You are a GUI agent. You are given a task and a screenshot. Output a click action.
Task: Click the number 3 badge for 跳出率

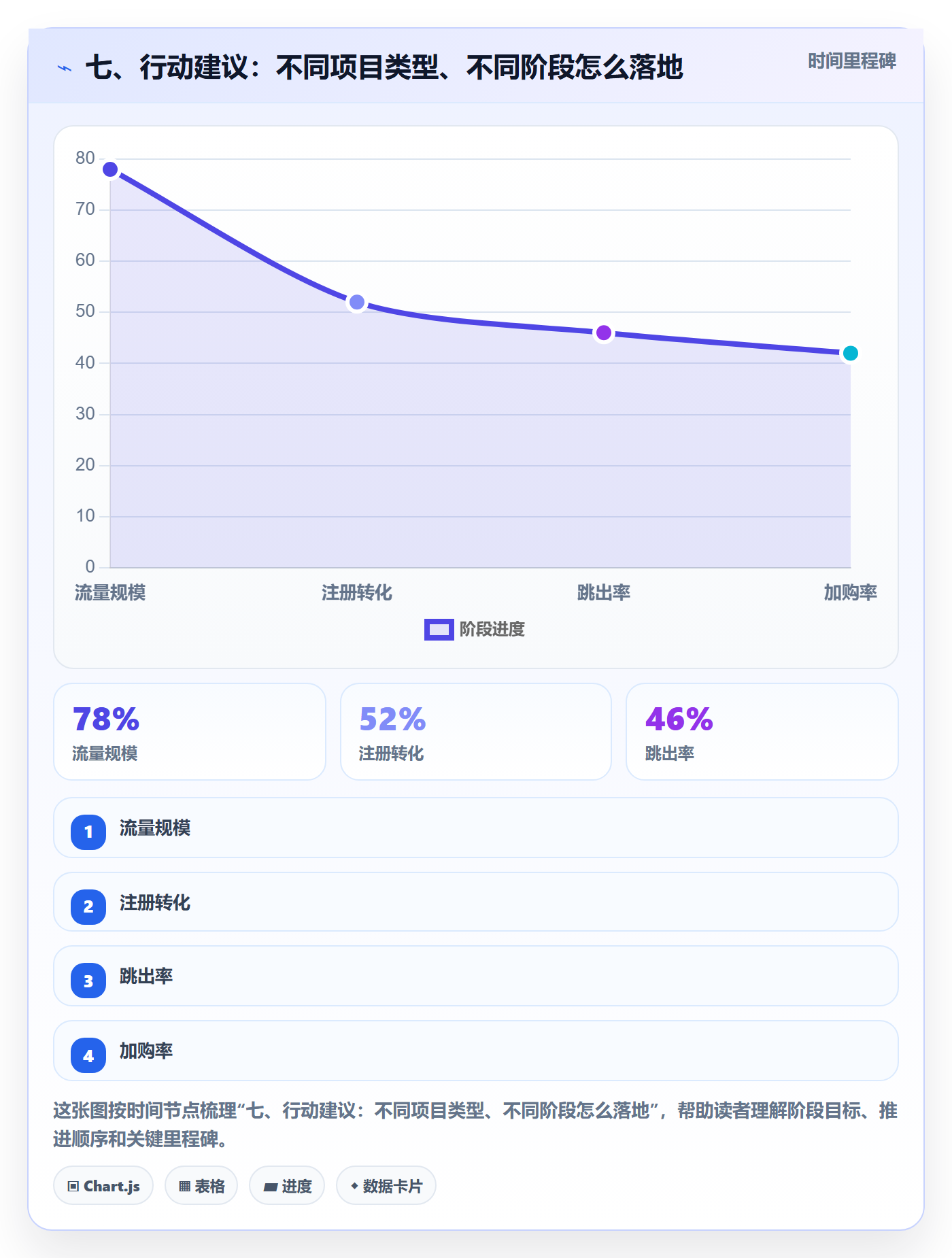(88, 981)
